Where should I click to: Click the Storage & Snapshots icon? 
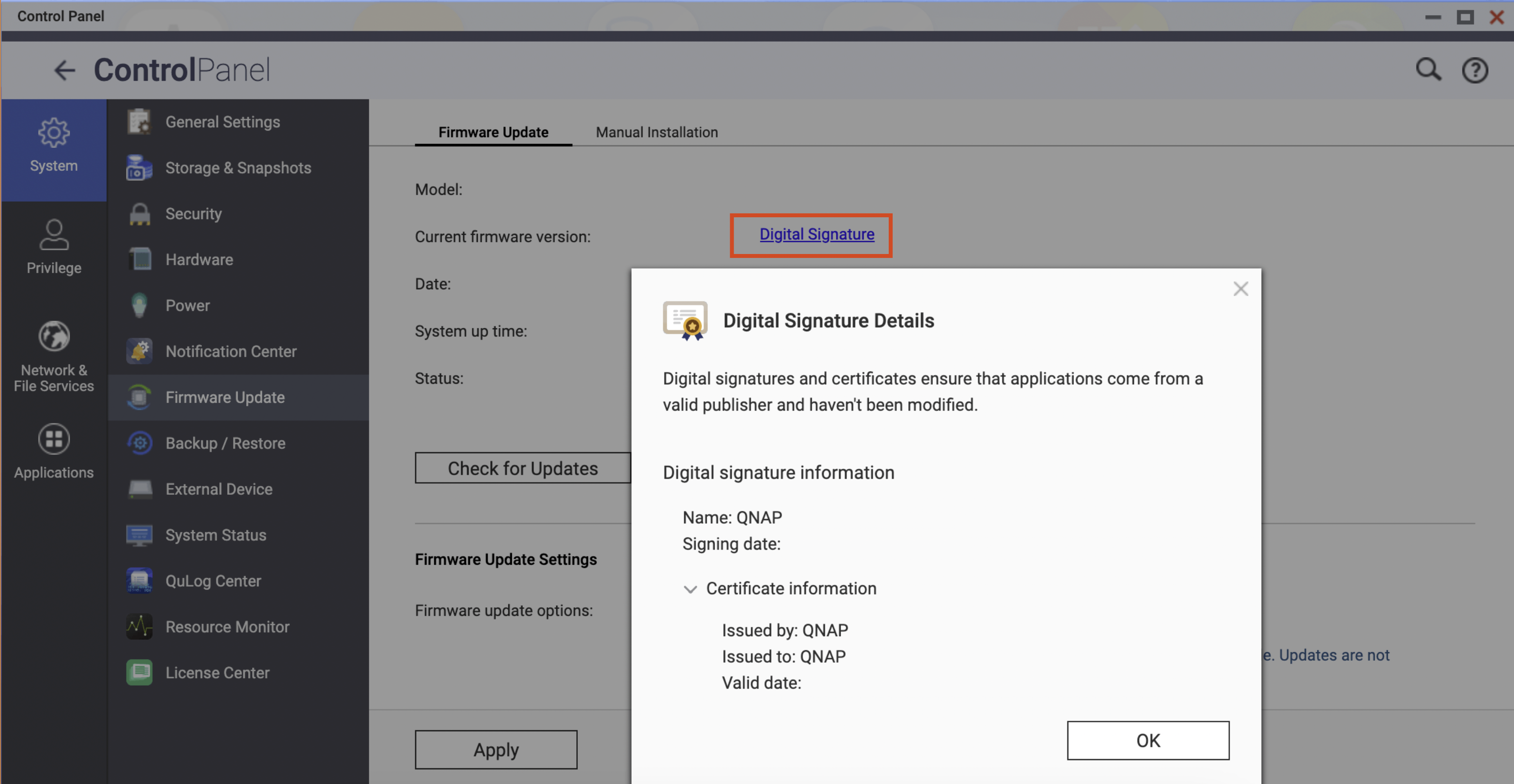tap(139, 167)
